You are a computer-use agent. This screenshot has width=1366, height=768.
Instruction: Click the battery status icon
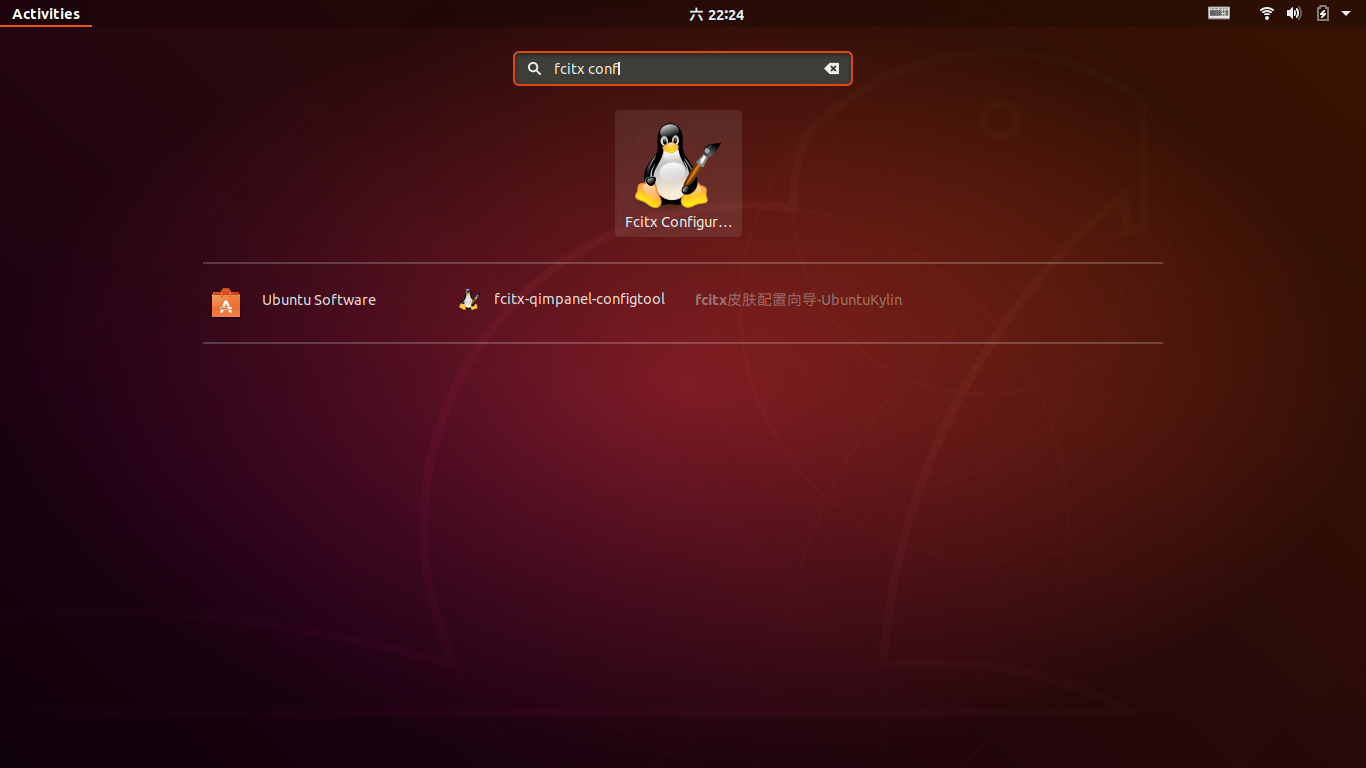pos(1320,13)
